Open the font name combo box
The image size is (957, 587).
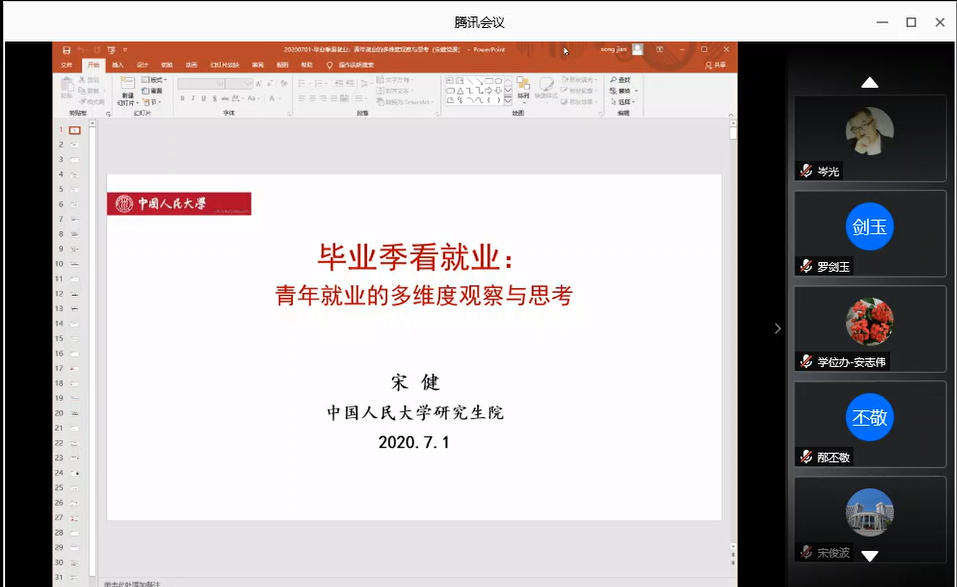[x=201, y=84]
